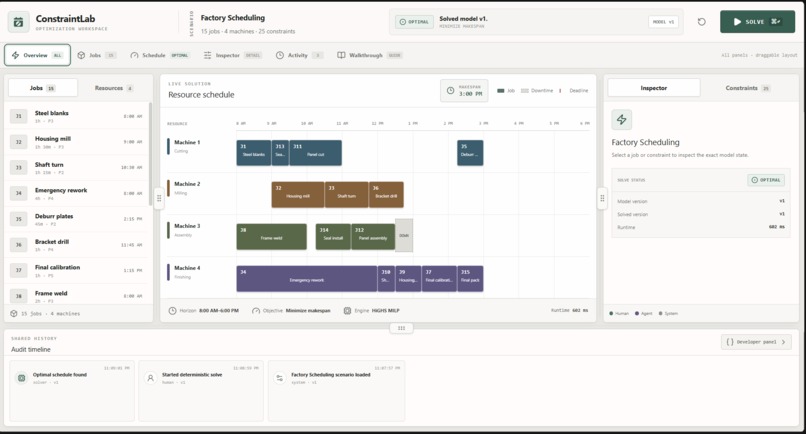Select the Deburr plates job row
The image size is (806, 434).
[x=76, y=219]
